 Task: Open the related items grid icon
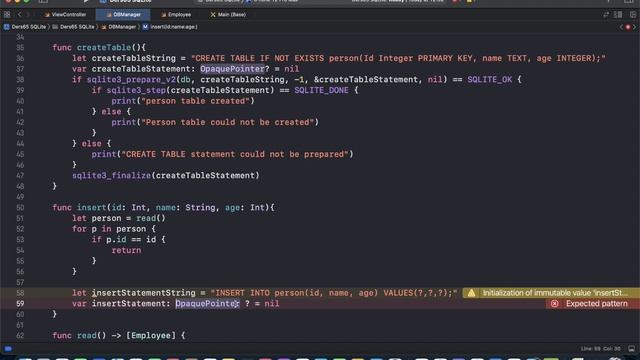(x=7, y=14)
